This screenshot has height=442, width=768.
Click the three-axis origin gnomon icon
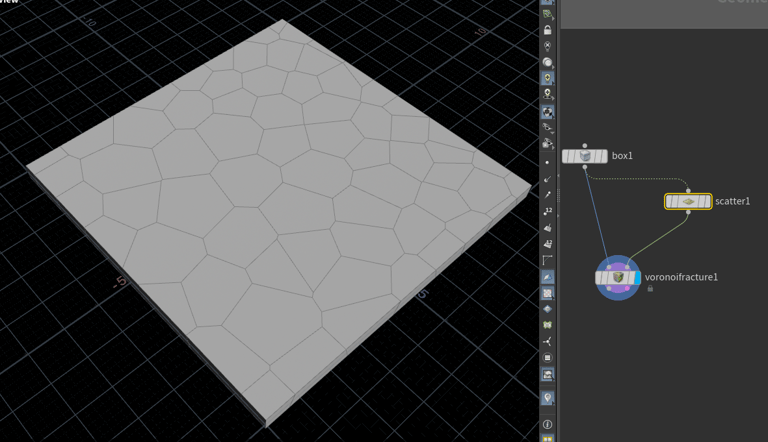pos(548,342)
